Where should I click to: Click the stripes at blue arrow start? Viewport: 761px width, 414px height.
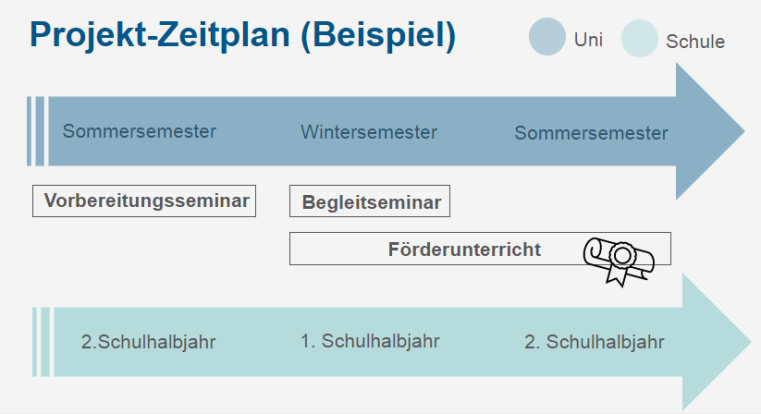pyautogui.click(x=37, y=131)
